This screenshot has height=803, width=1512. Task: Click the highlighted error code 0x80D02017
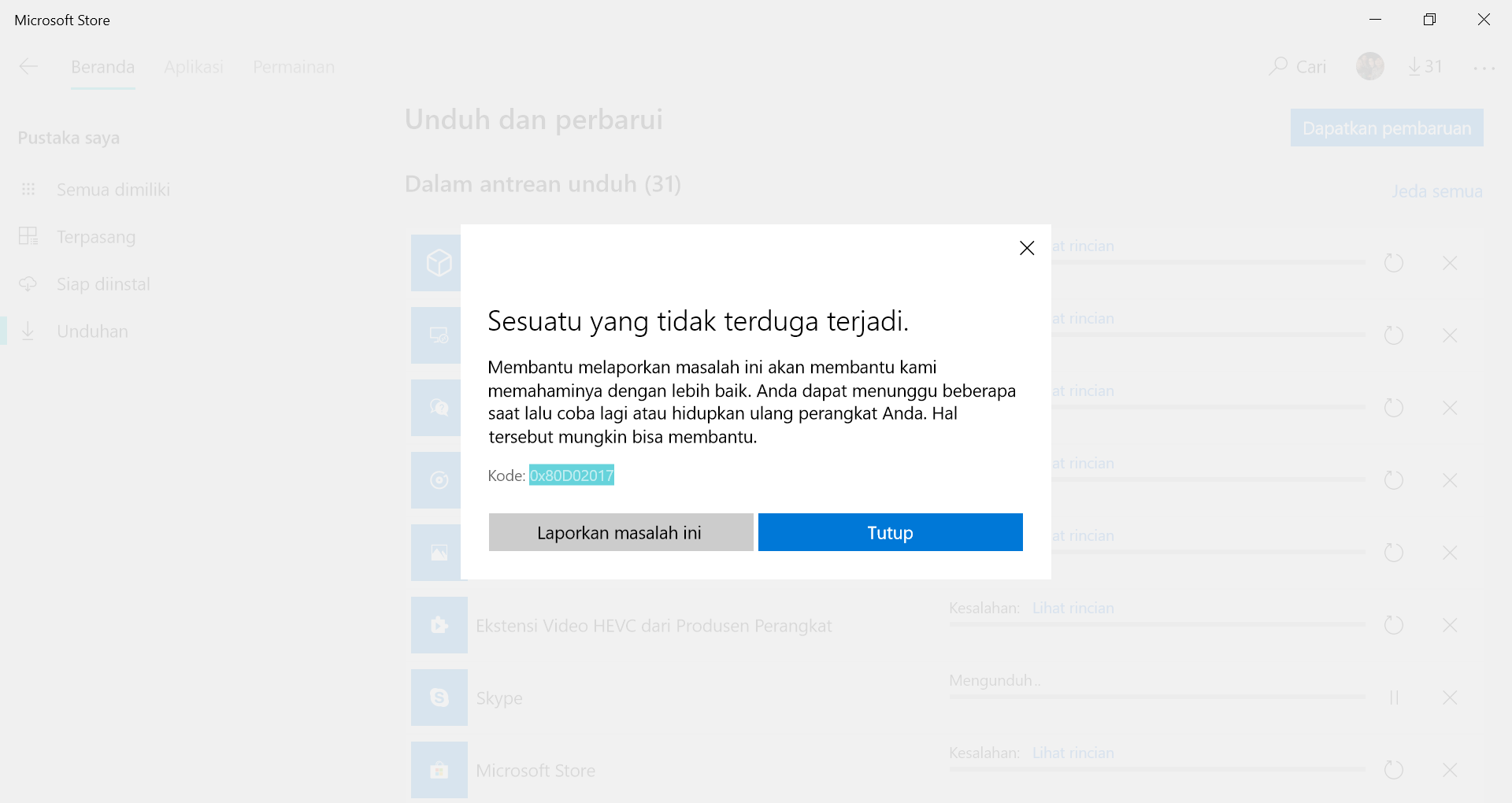click(x=572, y=476)
